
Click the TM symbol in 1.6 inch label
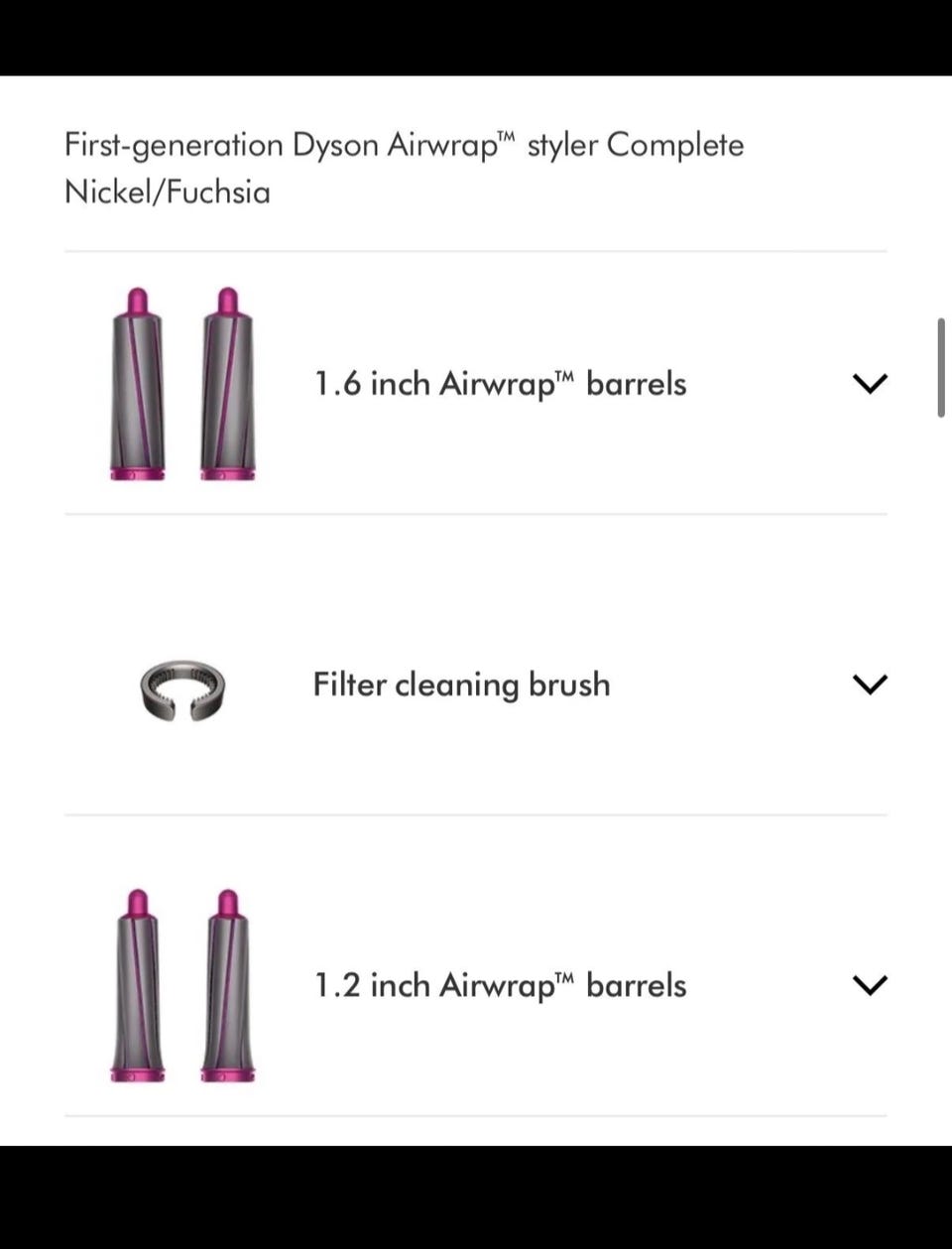pyautogui.click(x=565, y=375)
